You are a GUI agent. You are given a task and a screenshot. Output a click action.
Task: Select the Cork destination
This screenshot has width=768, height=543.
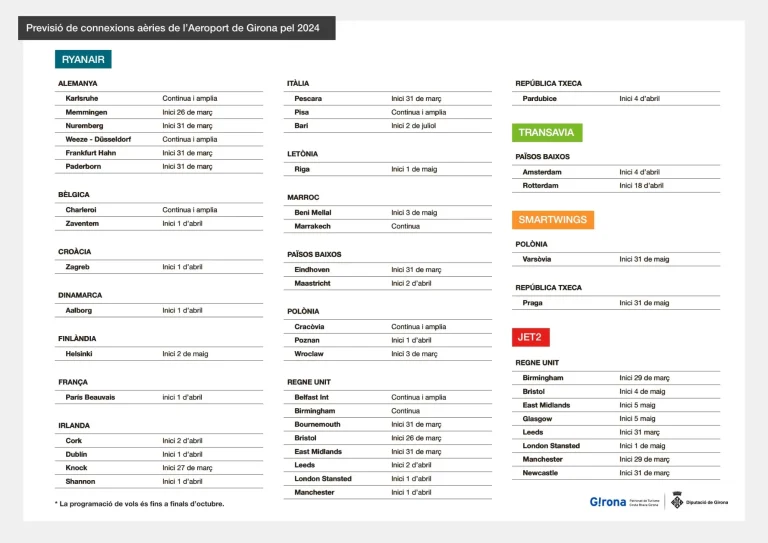(x=73, y=441)
